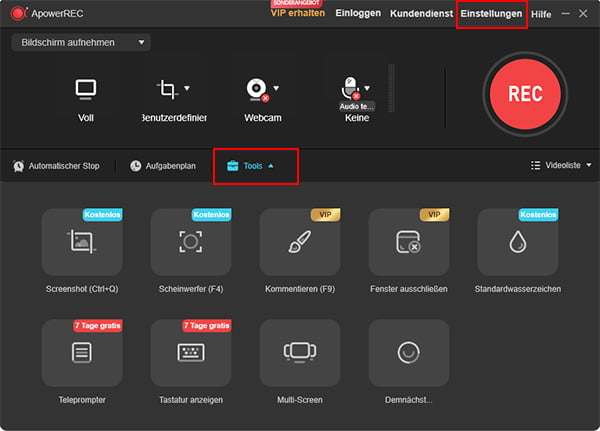Select the Voll full-screen recording icon
The height and width of the screenshot is (431, 600).
click(85, 90)
